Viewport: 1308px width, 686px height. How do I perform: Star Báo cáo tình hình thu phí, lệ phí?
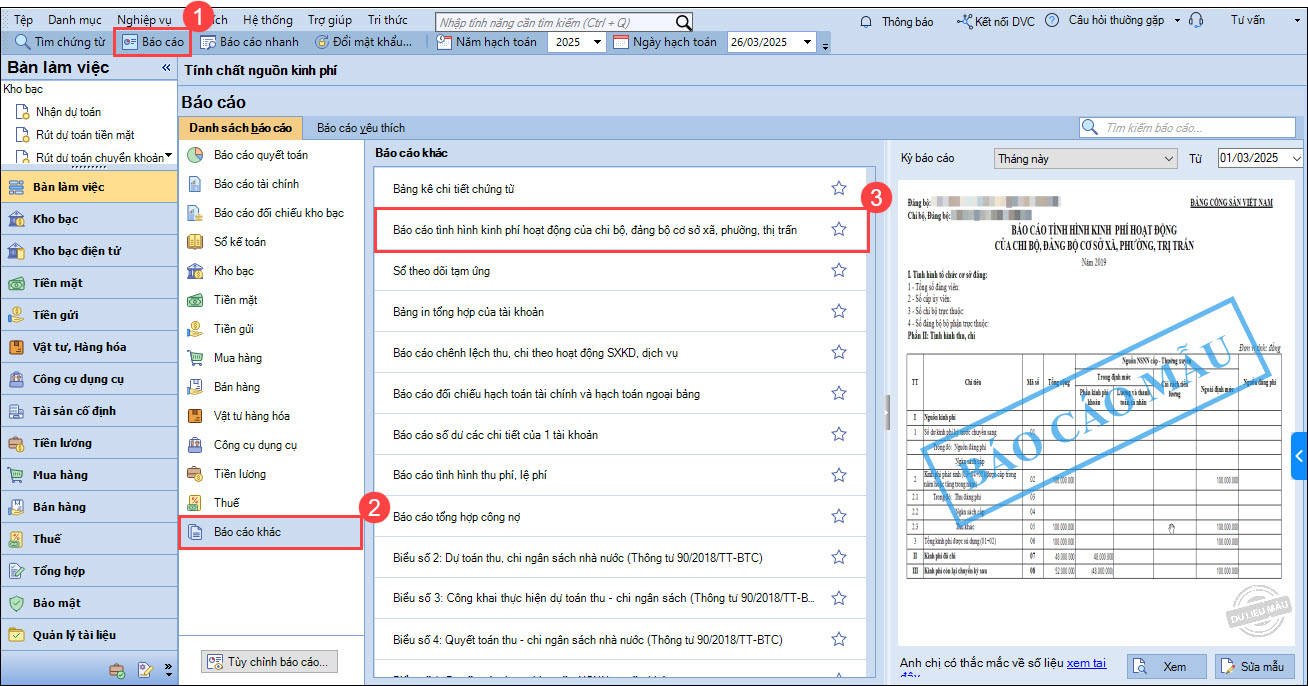[x=839, y=475]
